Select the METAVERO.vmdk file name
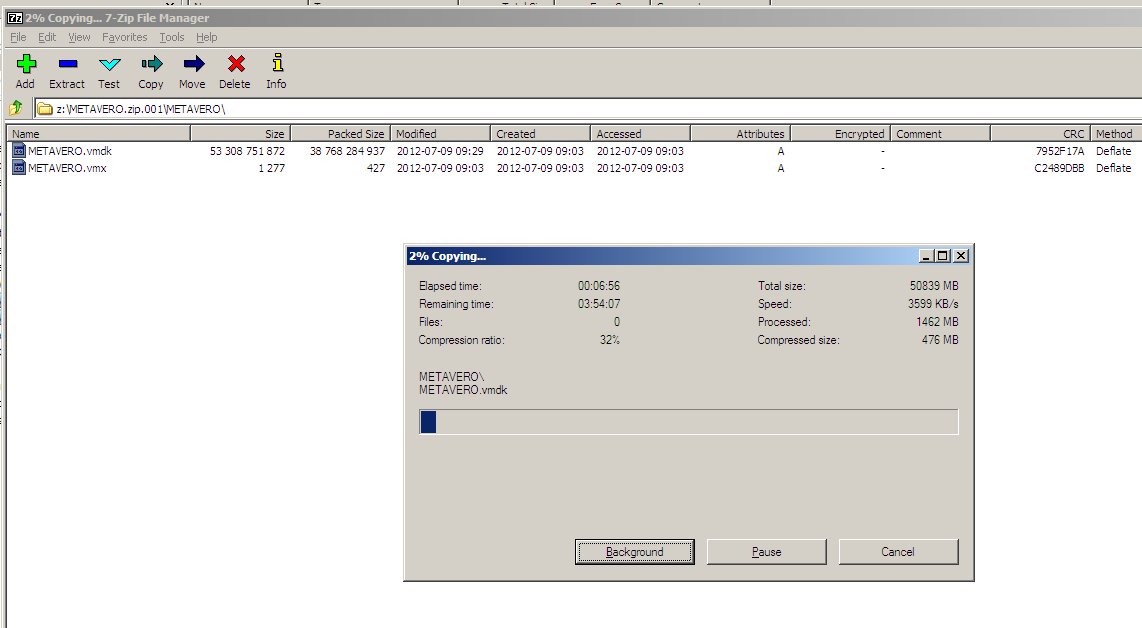This screenshot has width=1142, height=628. point(70,151)
